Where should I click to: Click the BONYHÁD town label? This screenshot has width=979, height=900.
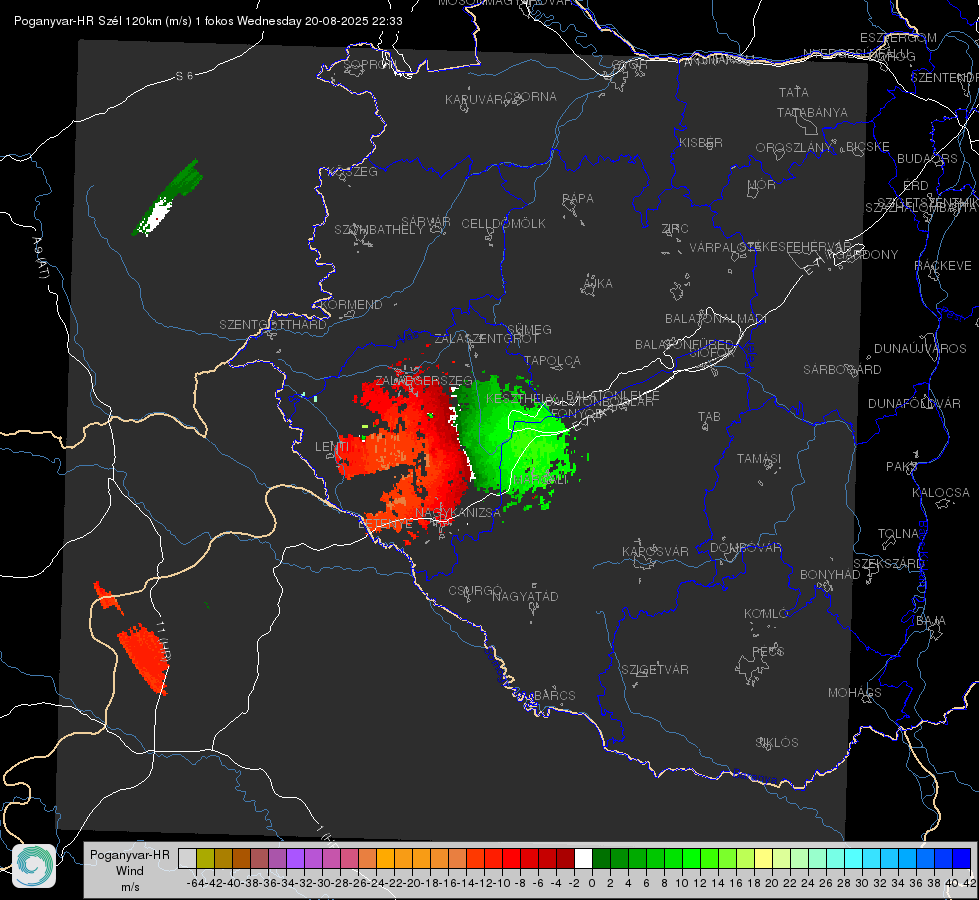click(x=830, y=575)
